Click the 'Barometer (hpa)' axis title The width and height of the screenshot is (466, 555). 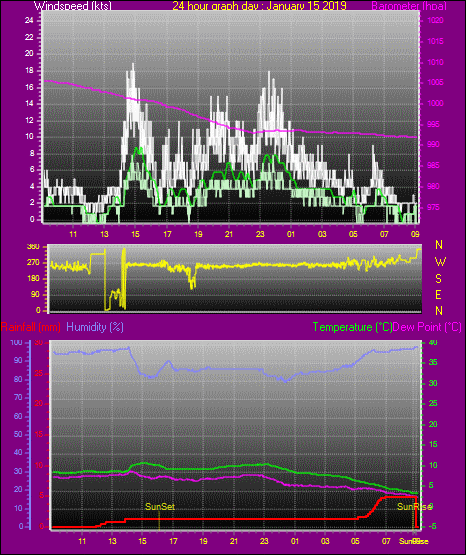pos(409,6)
